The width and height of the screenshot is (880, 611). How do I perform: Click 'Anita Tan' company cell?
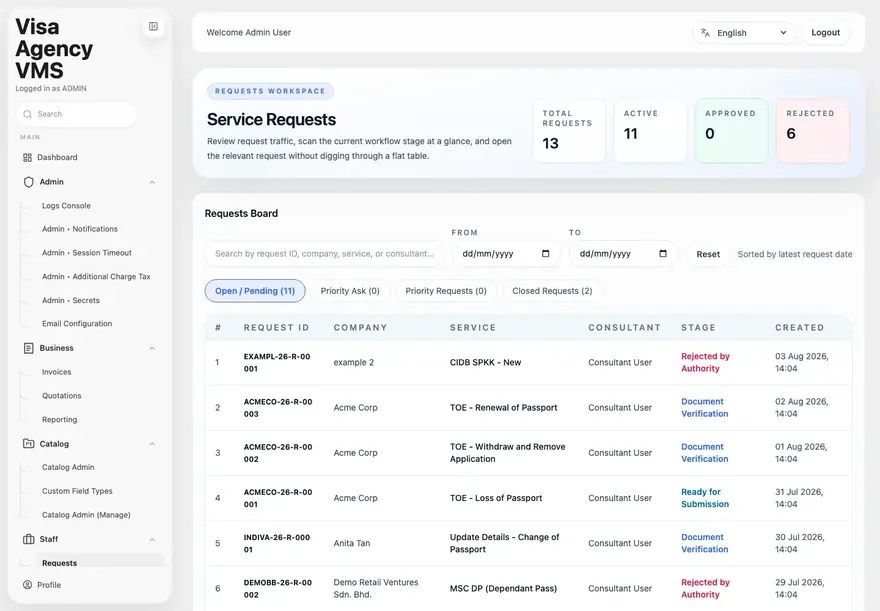pos(351,543)
